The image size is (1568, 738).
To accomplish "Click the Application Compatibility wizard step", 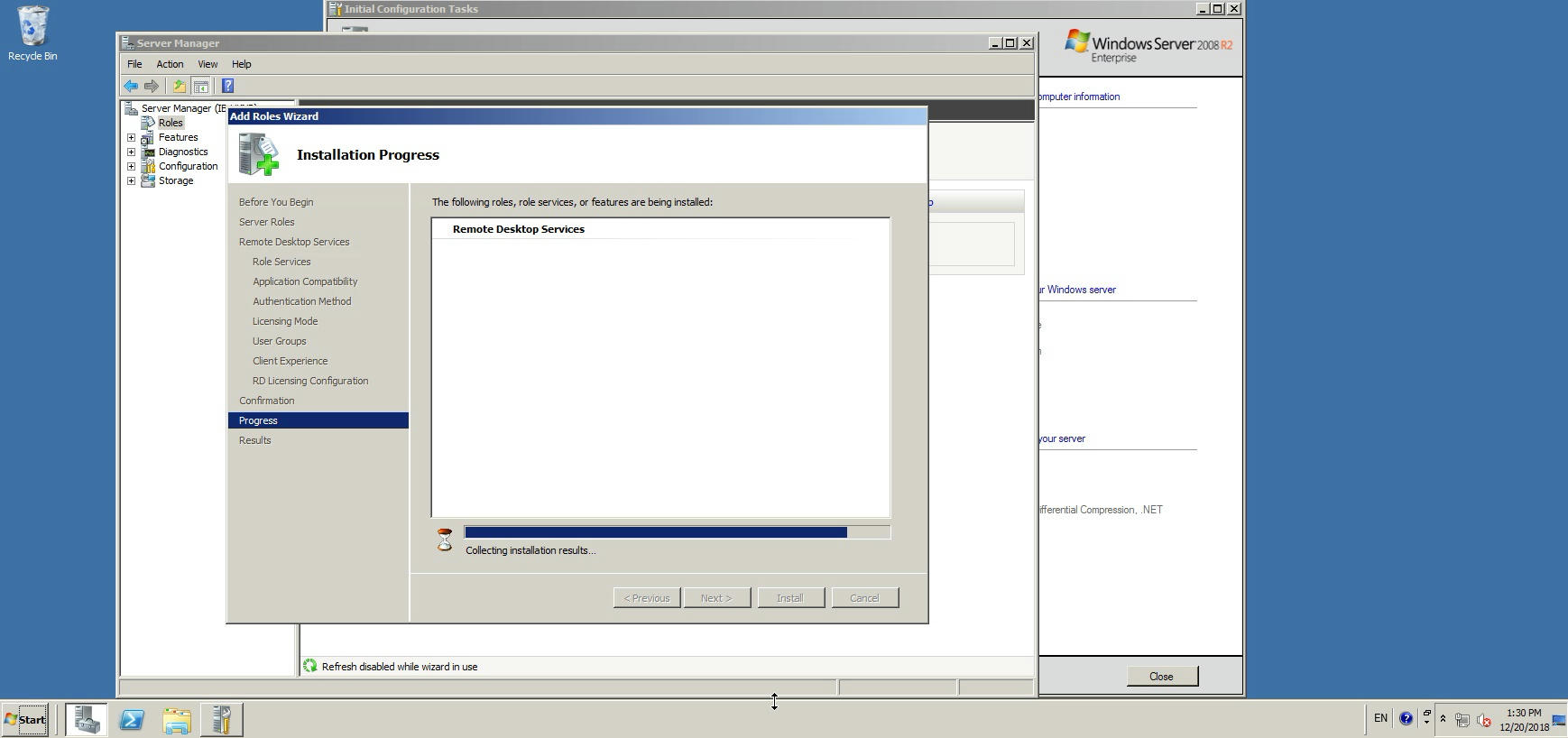I will coord(305,281).
